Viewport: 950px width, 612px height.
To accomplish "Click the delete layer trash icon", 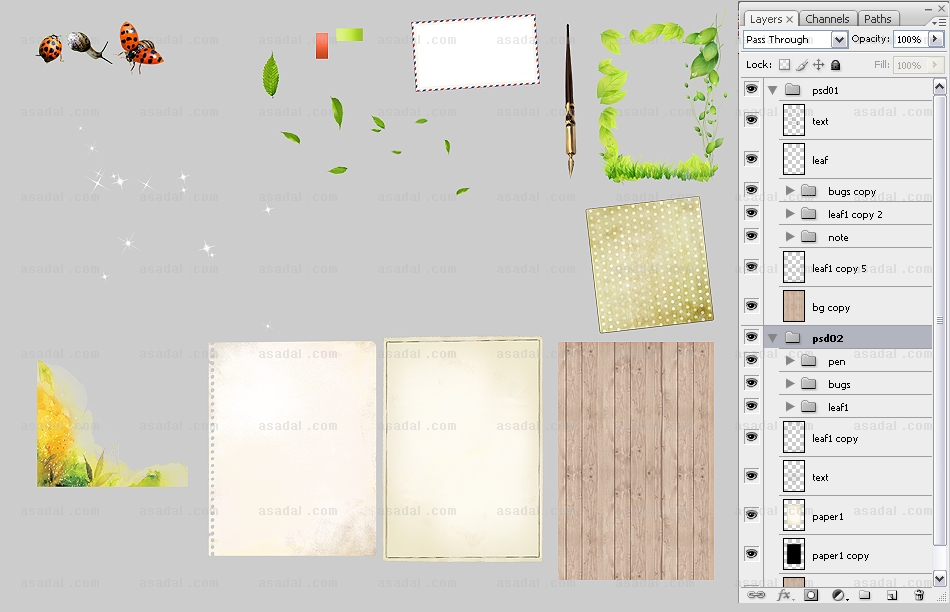I will coord(919,595).
